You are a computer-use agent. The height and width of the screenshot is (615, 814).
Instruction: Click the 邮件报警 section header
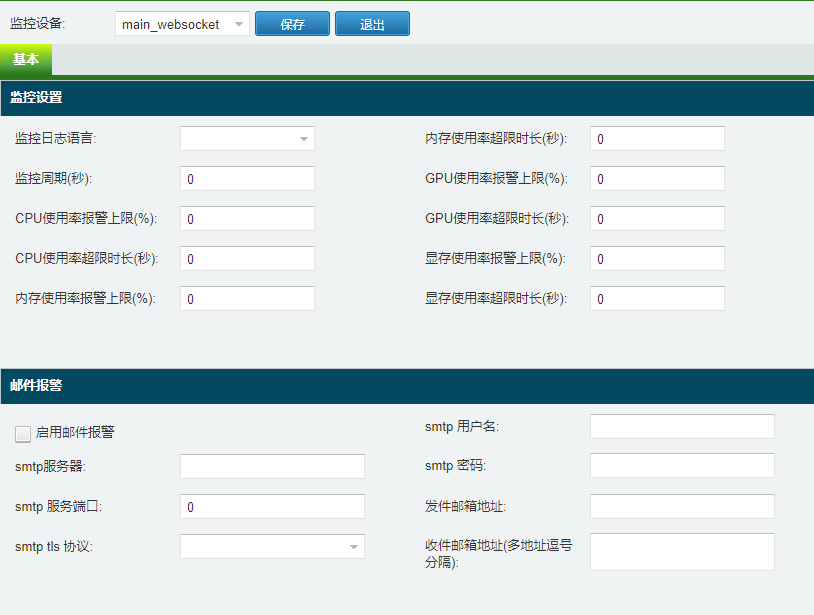click(407, 386)
